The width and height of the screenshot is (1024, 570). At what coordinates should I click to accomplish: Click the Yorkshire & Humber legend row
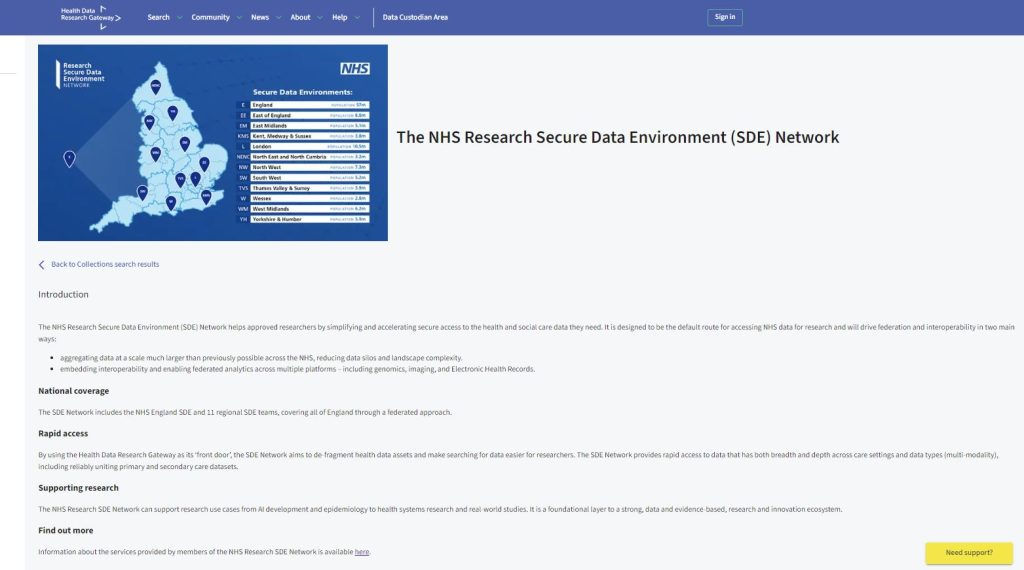(x=303, y=219)
